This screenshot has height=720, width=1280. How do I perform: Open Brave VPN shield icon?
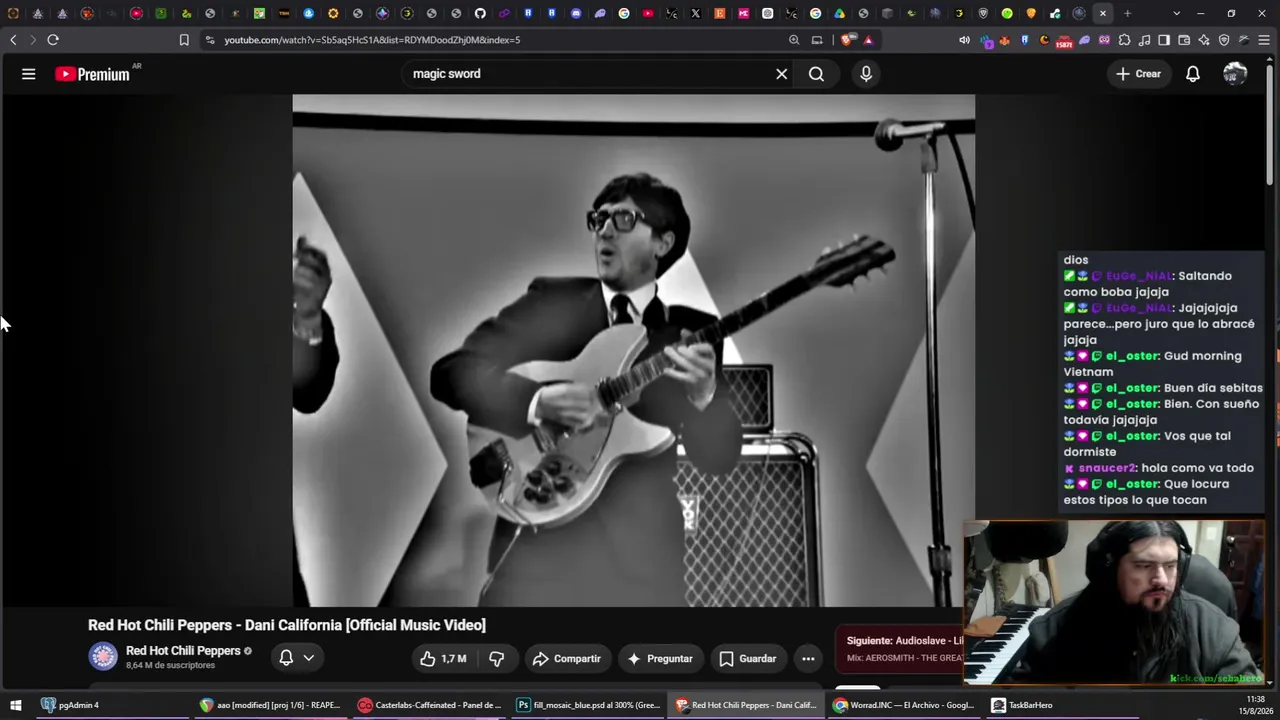pos(1224,40)
